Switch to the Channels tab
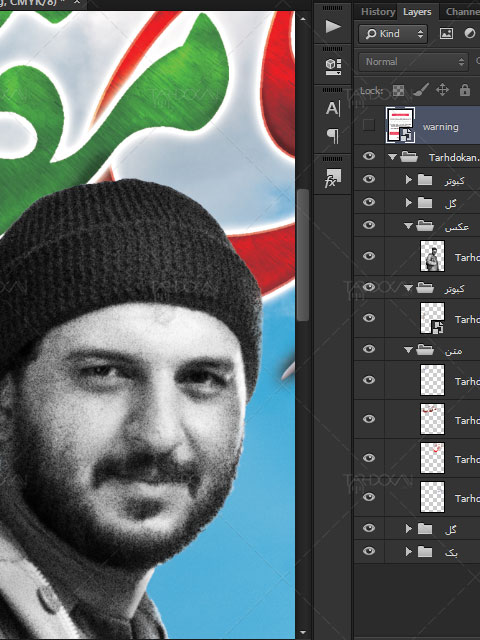480x640 pixels. pyautogui.click(x=462, y=12)
